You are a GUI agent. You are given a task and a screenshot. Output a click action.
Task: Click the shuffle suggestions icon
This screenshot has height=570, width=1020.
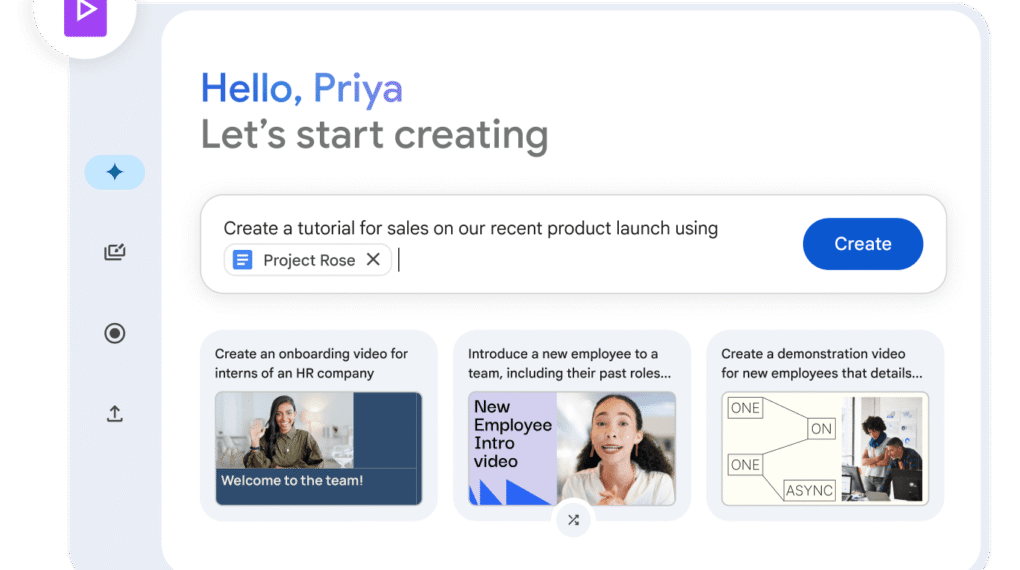pos(573,520)
